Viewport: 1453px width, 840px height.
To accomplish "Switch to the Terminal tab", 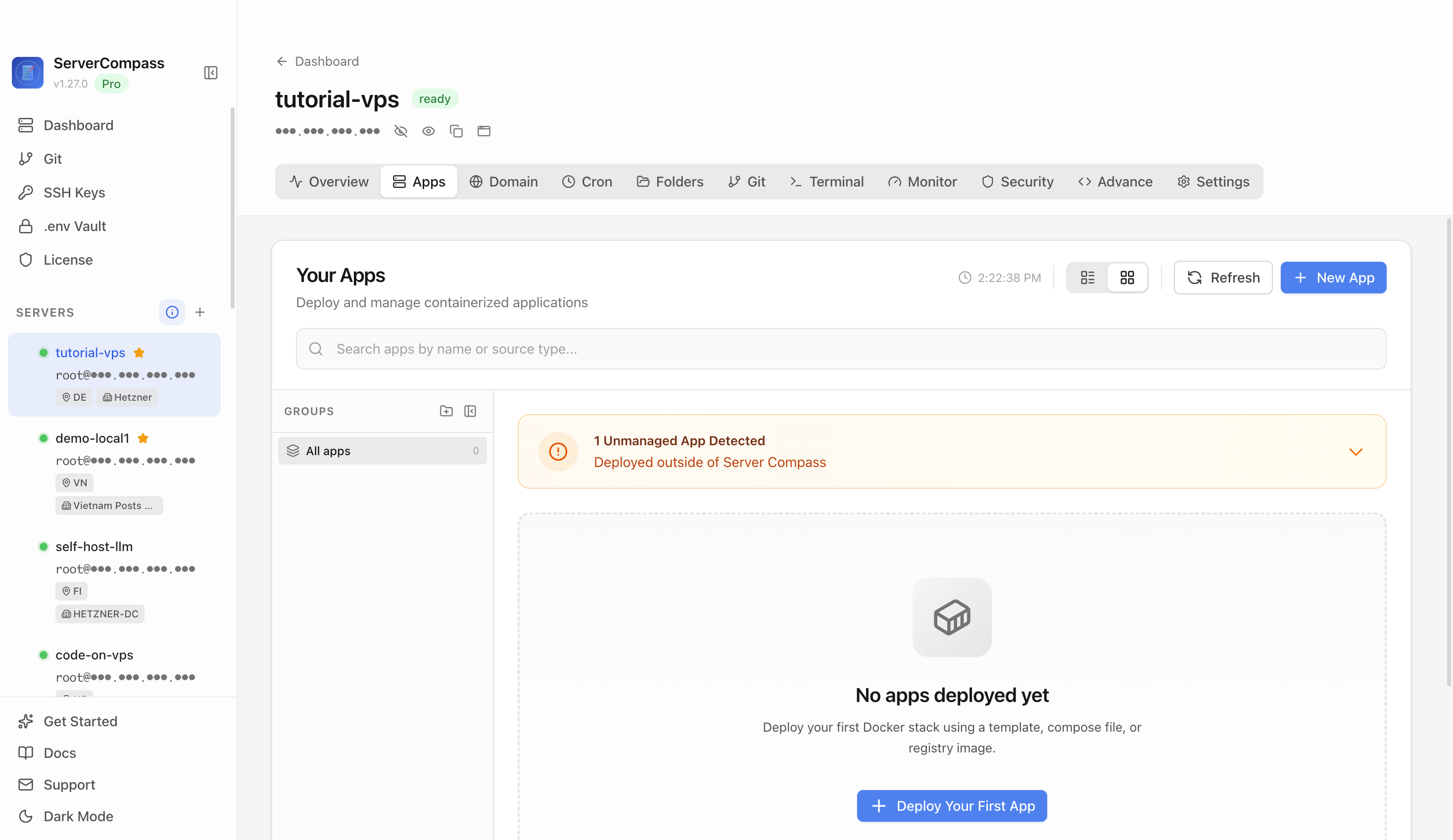I will pos(826,182).
